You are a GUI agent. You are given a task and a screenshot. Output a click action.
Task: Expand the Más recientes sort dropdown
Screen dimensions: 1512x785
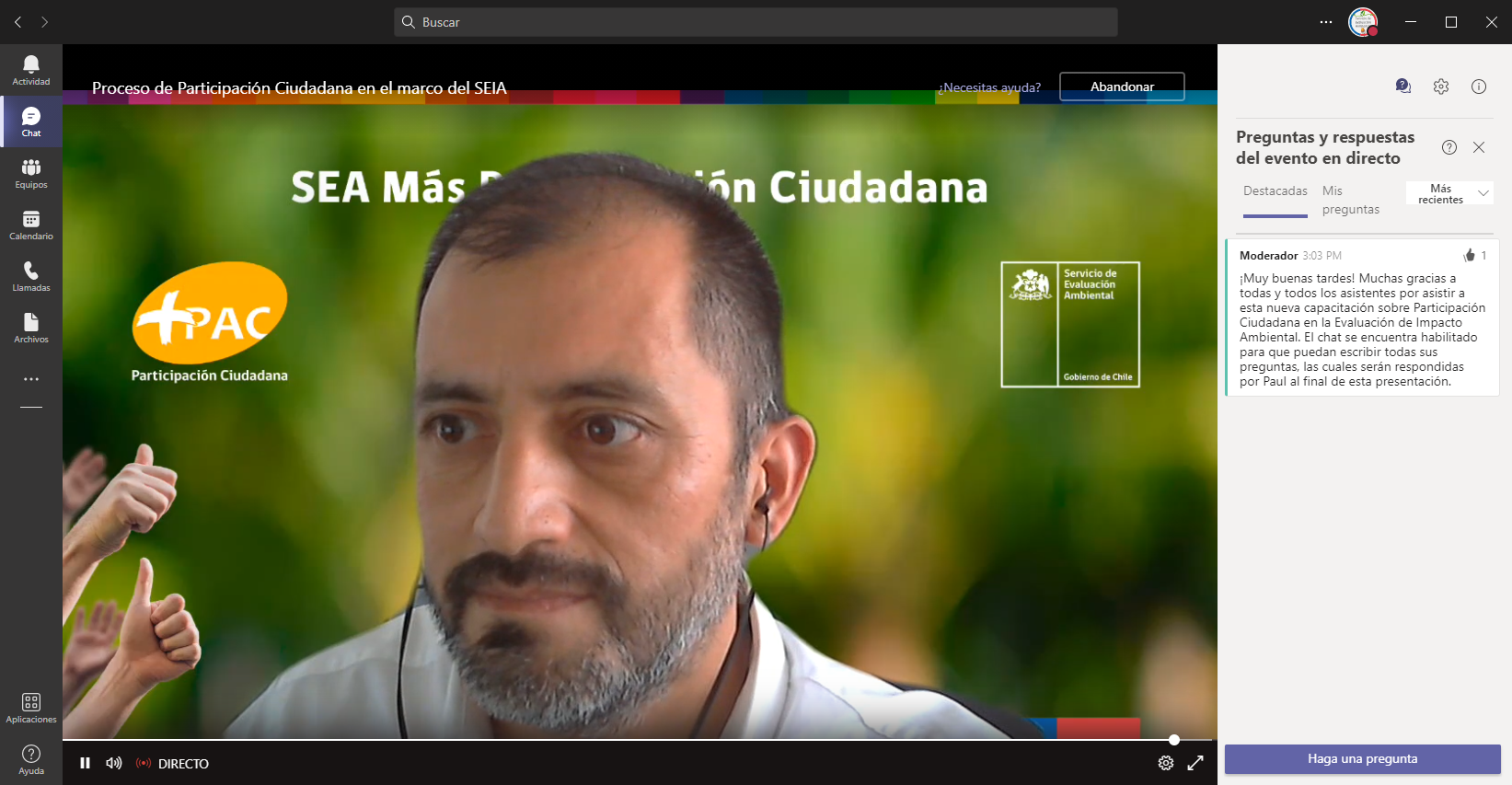[1449, 193]
